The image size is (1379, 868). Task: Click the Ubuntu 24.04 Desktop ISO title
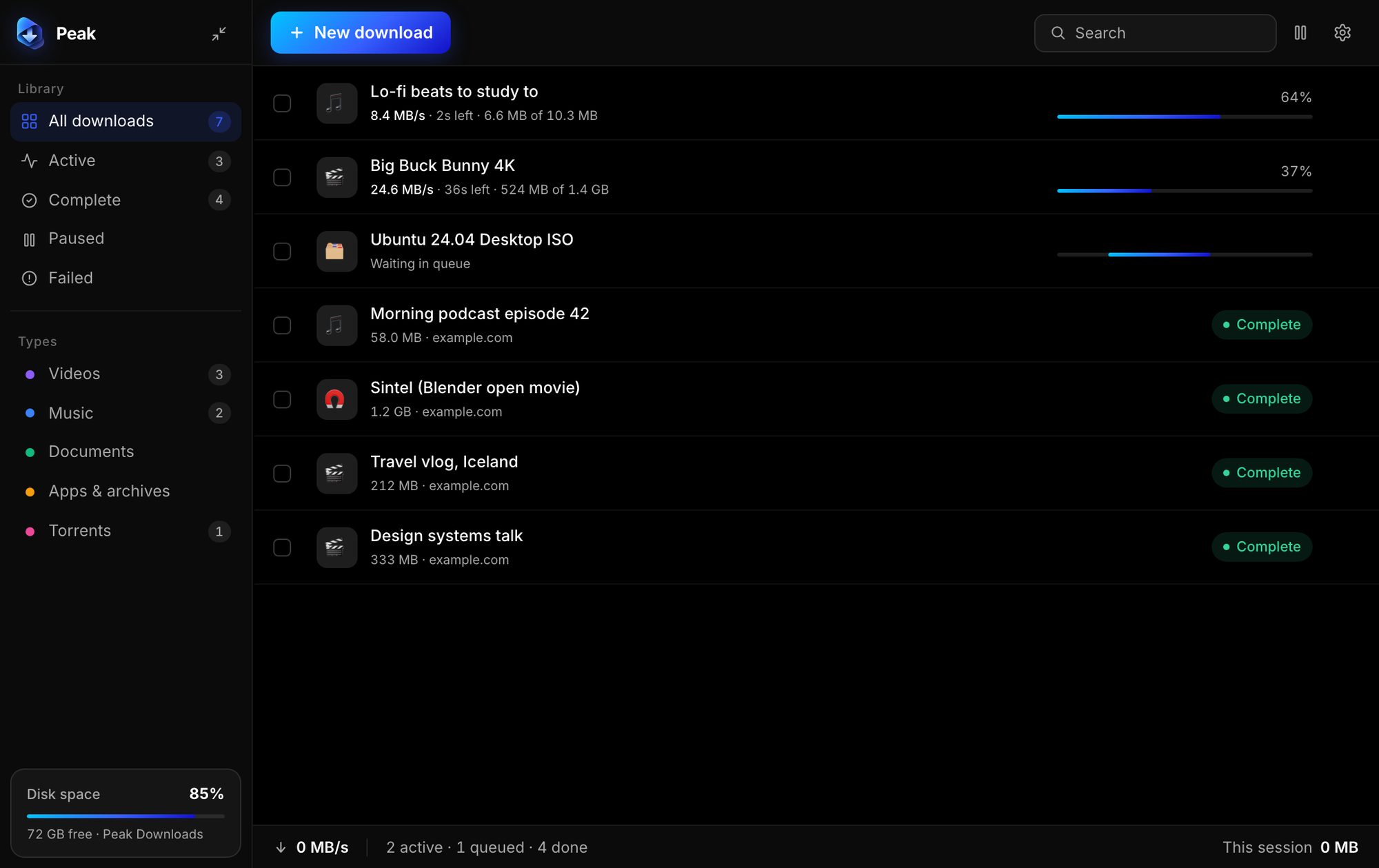tap(472, 239)
